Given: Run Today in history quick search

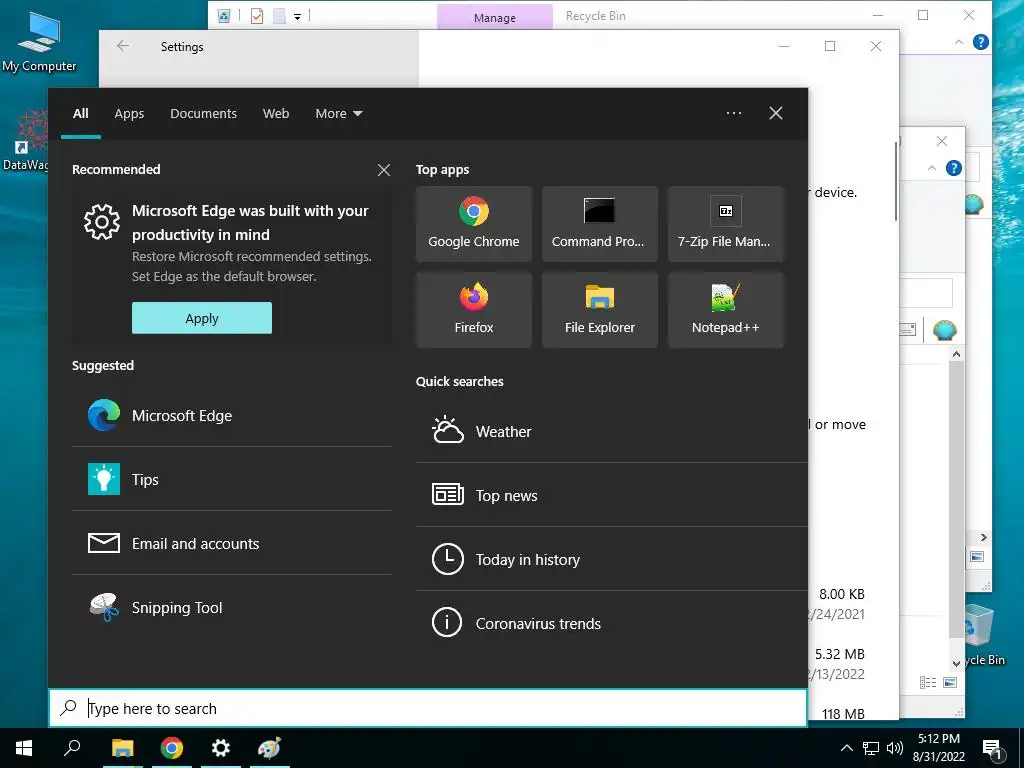Looking at the screenshot, I should click(611, 559).
